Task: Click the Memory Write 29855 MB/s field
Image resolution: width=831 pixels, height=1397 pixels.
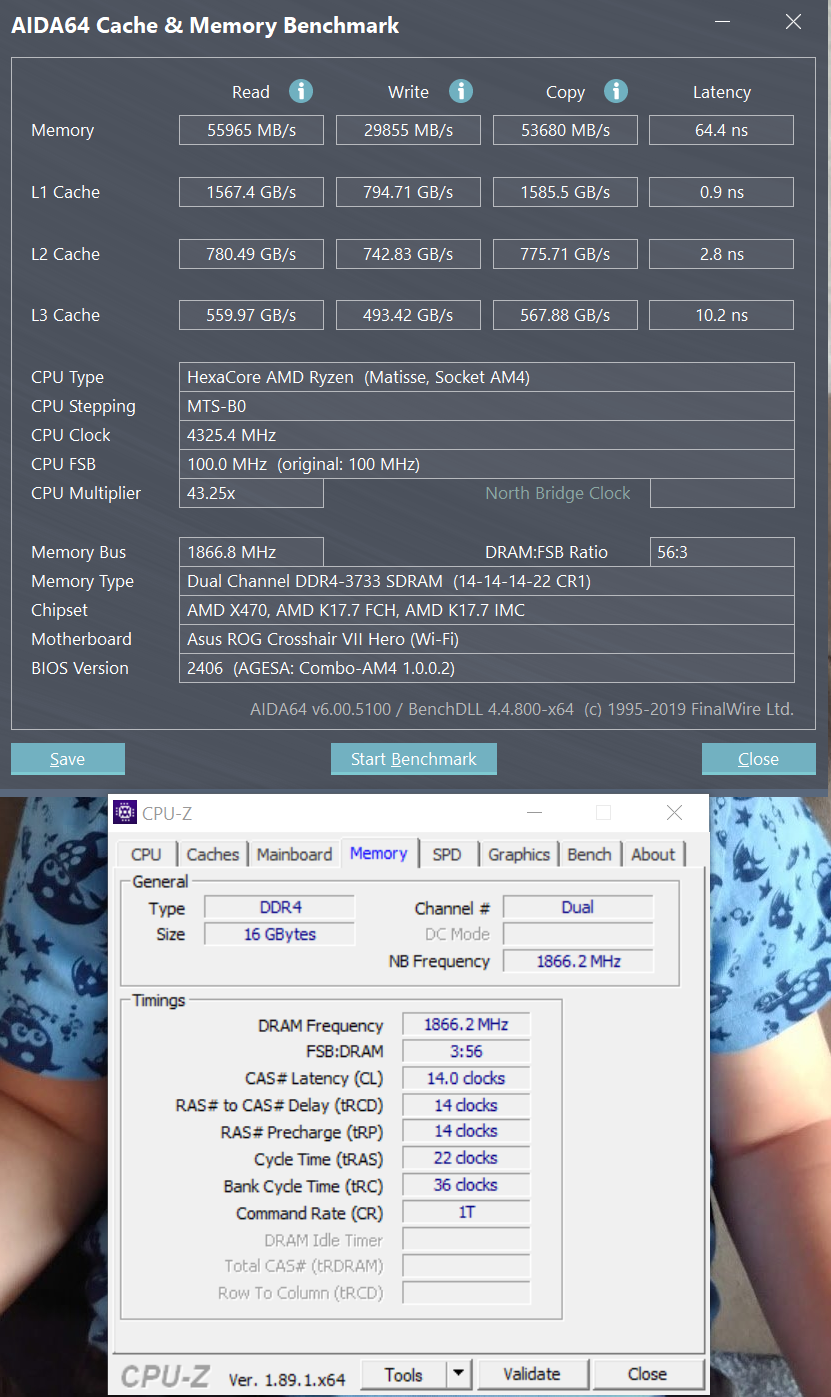Action: [408, 130]
